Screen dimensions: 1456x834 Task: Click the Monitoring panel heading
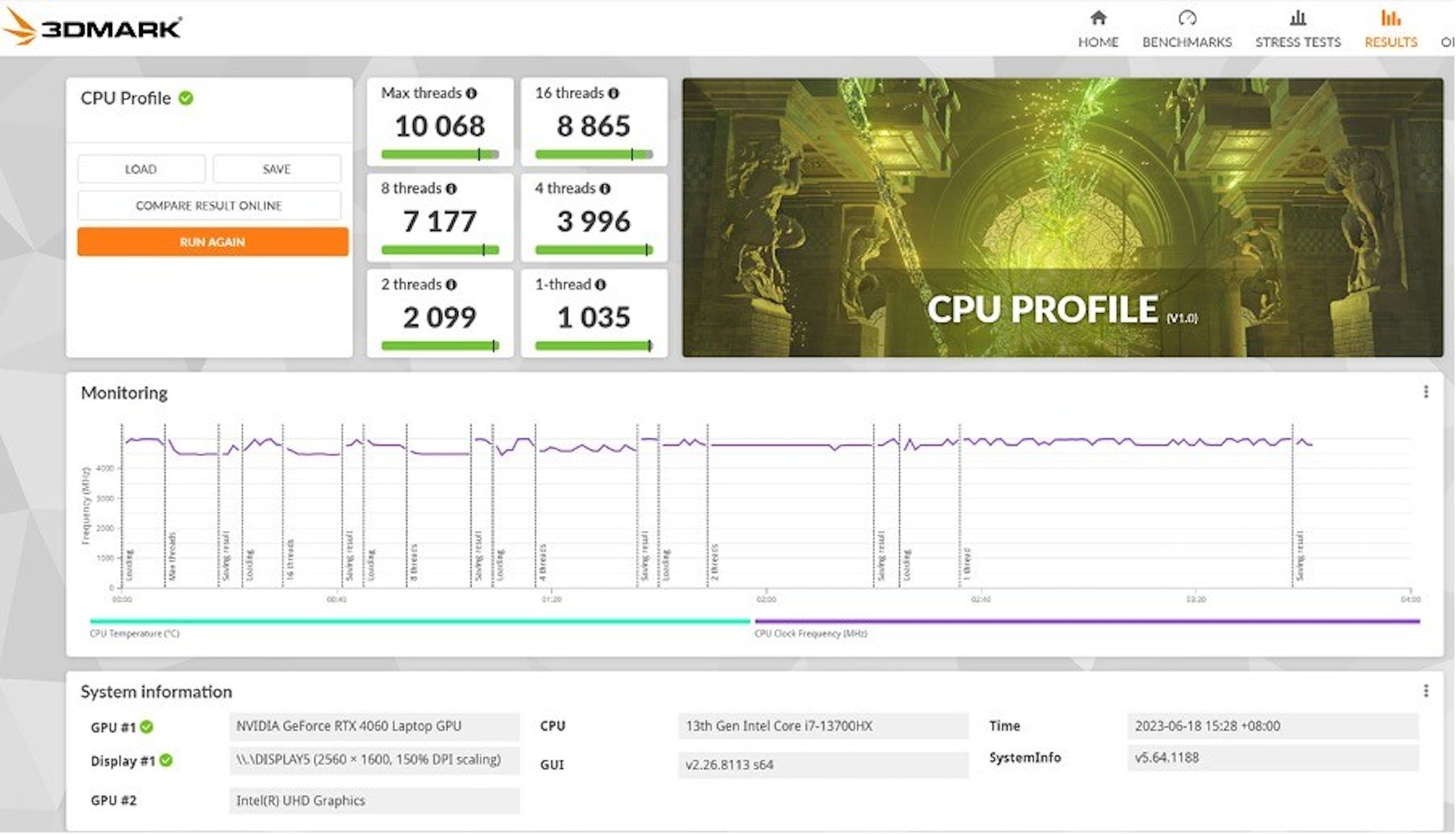(x=125, y=393)
